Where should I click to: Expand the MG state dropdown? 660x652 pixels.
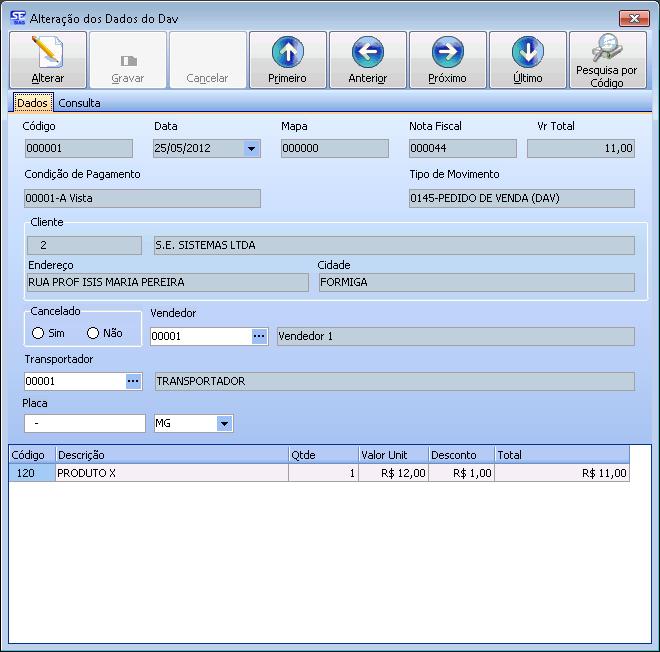(224, 424)
